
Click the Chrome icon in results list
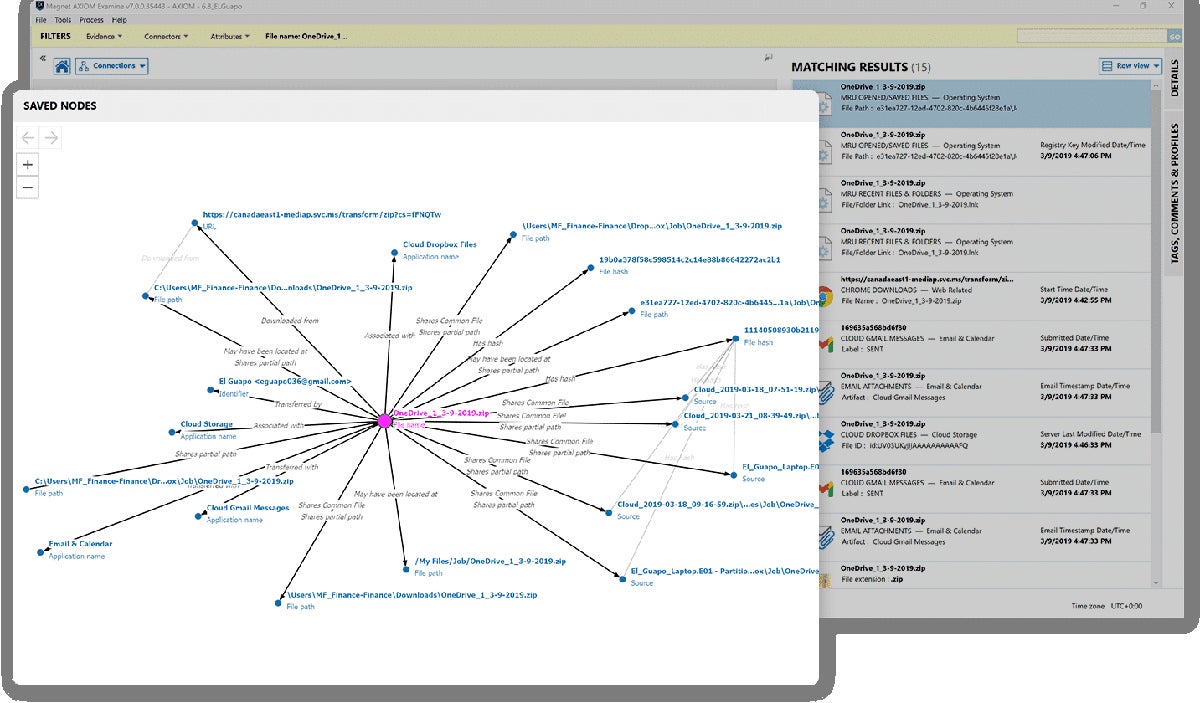point(825,296)
